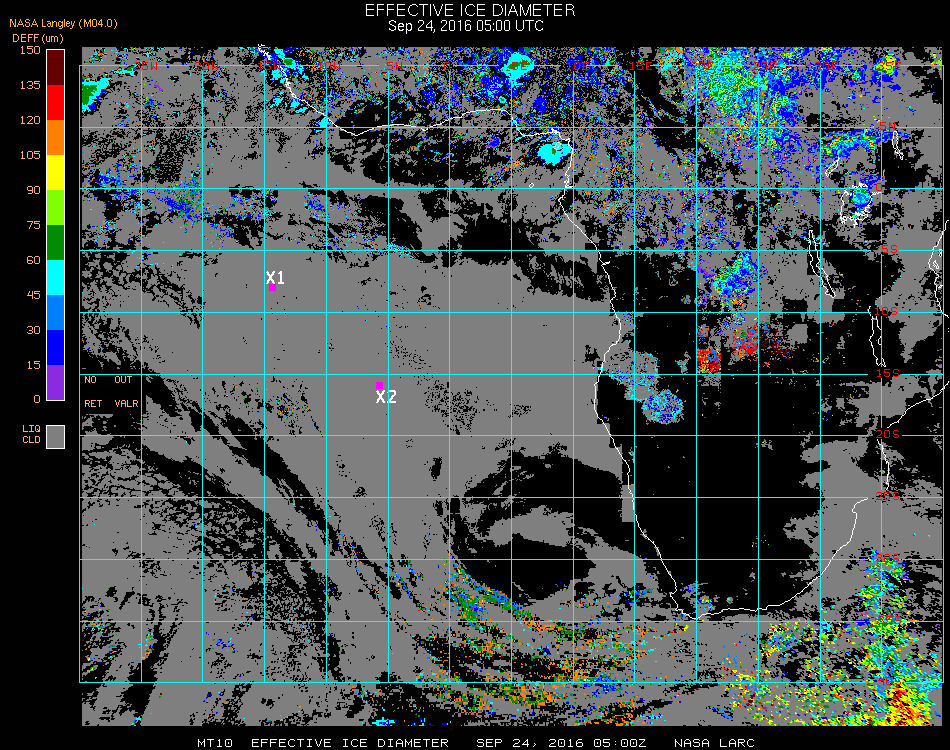The width and height of the screenshot is (950, 750).
Task: Click the 20S latitude label
Action: point(888,435)
